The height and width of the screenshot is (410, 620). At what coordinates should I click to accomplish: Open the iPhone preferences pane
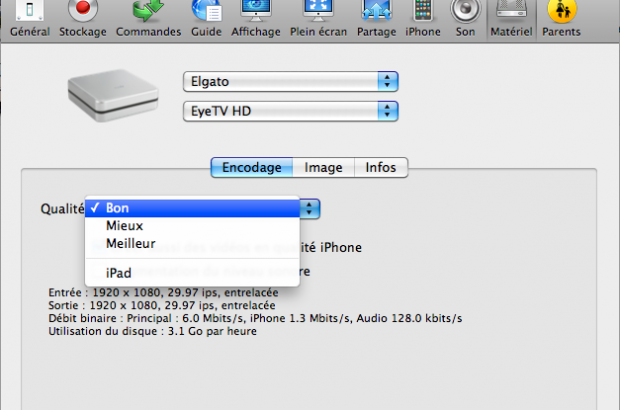(x=423, y=16)
